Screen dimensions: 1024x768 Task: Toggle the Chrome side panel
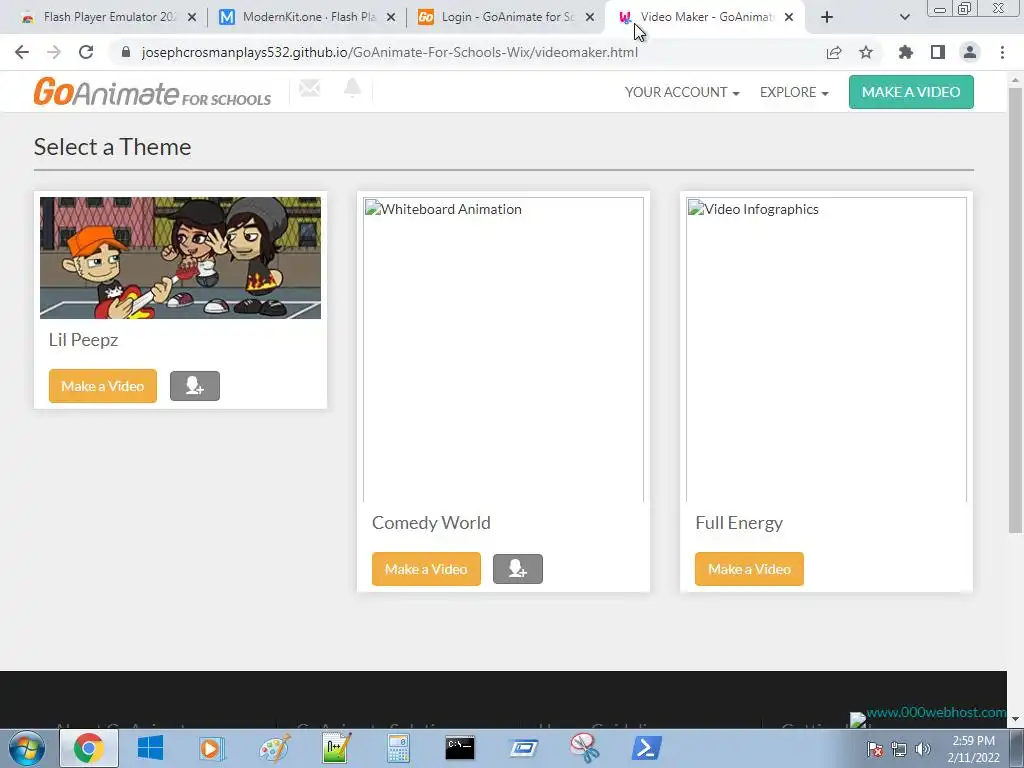point(938,52)
